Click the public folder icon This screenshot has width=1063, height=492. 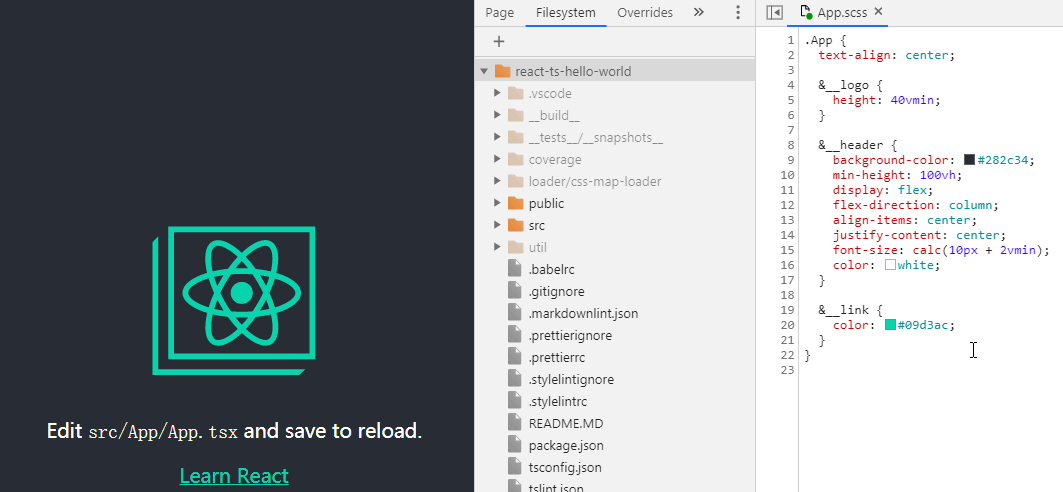516,203
